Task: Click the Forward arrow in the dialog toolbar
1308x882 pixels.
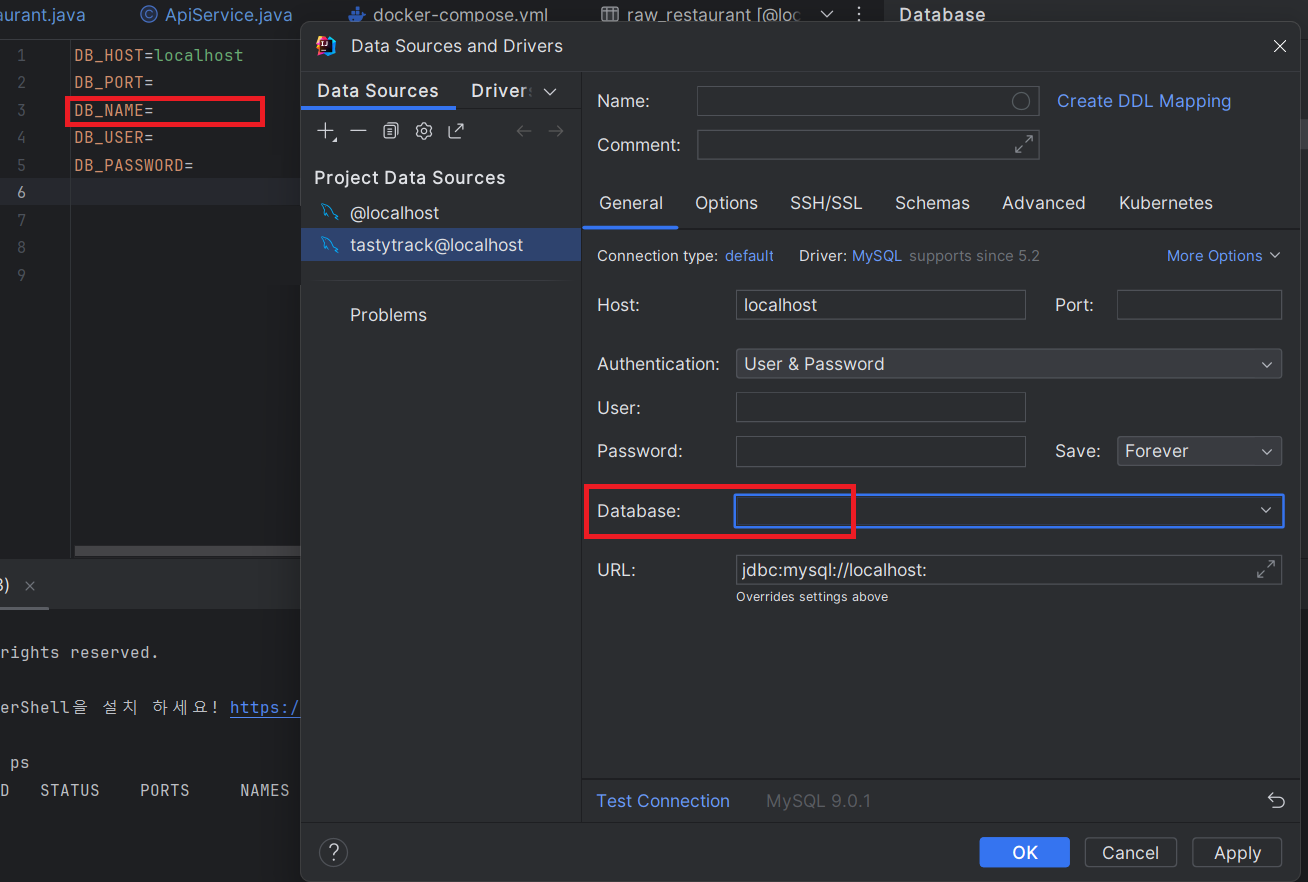Action: (x=556, y=131)
